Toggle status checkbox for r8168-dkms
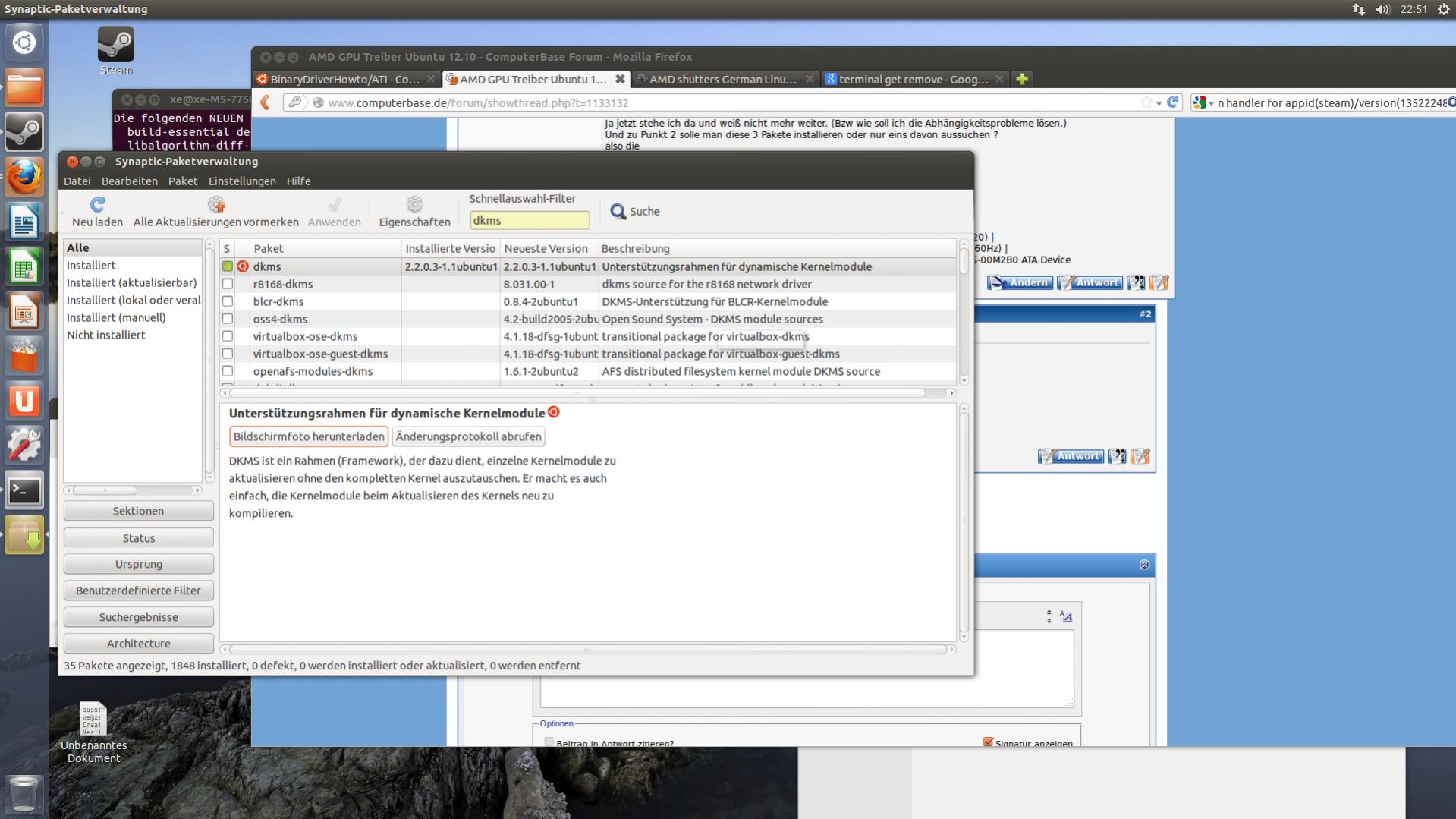Viewport: 1456px width, 819px height. 227,284
